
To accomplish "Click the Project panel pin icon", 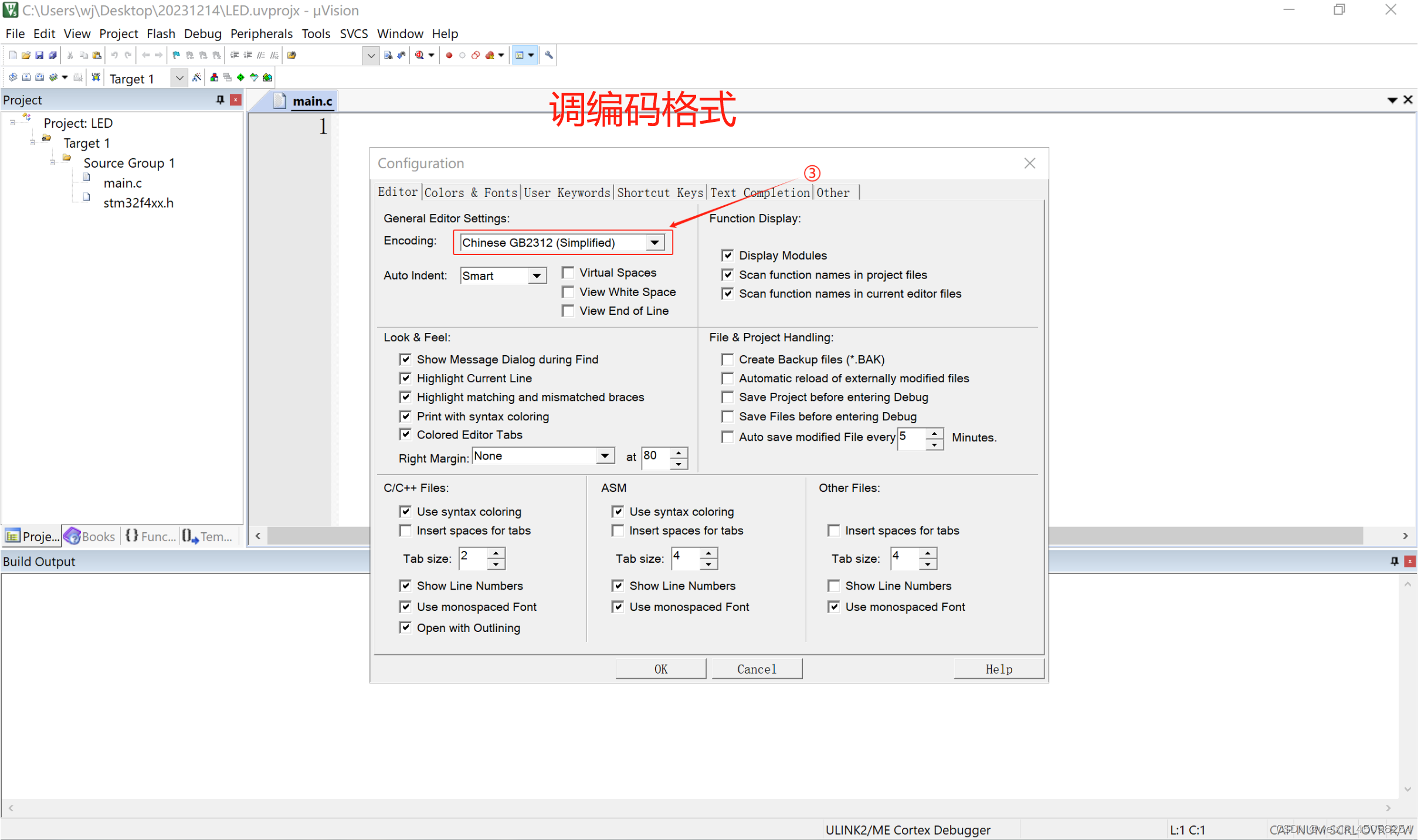I will [x=219, y=99].
